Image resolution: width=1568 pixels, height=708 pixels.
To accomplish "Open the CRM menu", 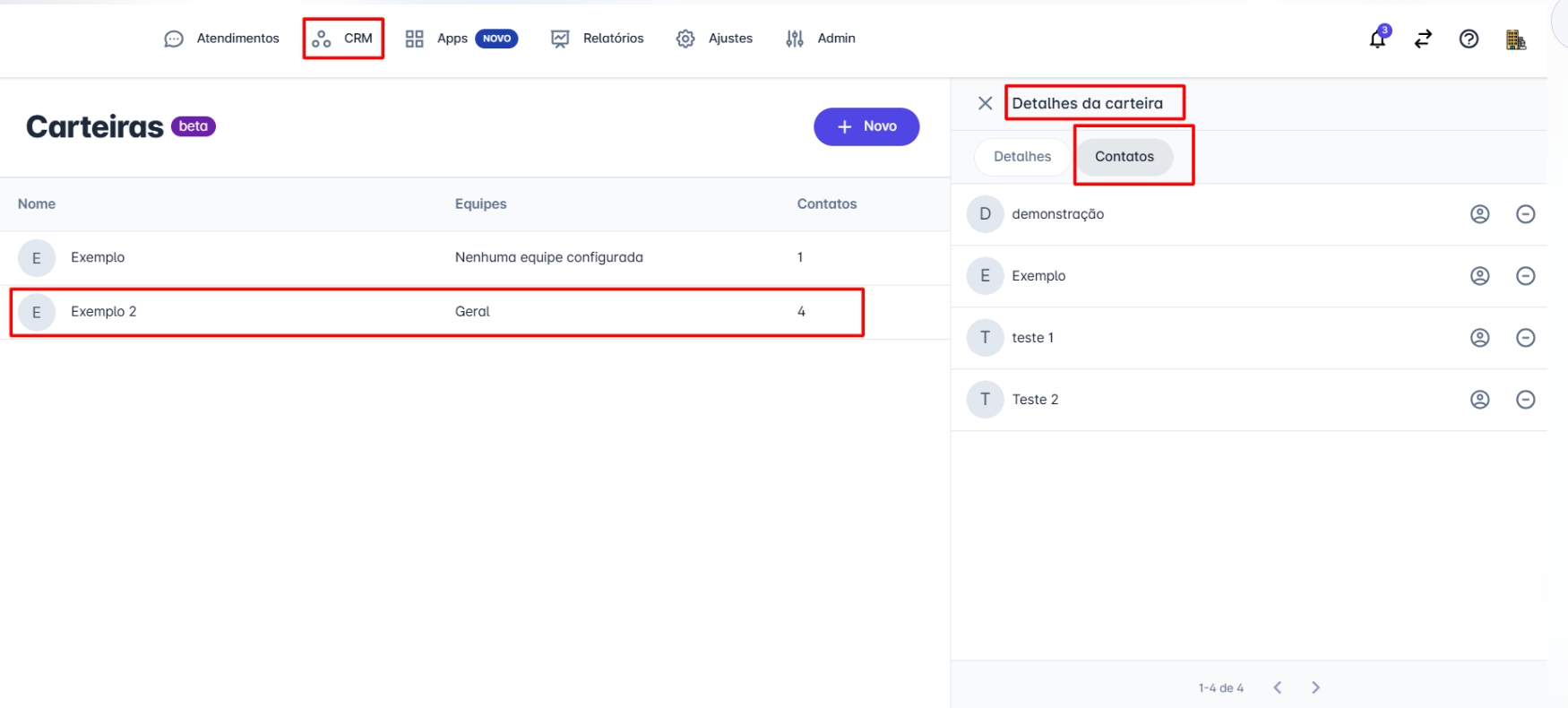I will coord(343,39).
